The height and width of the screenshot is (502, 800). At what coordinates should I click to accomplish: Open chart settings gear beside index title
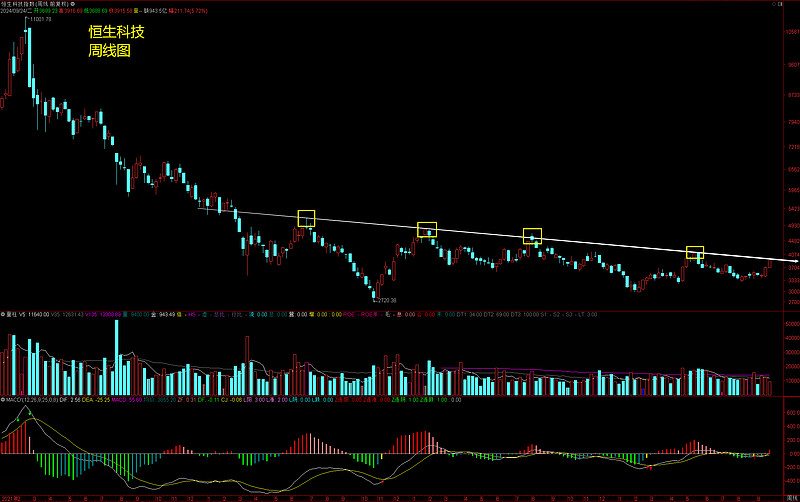pos(72,4)
